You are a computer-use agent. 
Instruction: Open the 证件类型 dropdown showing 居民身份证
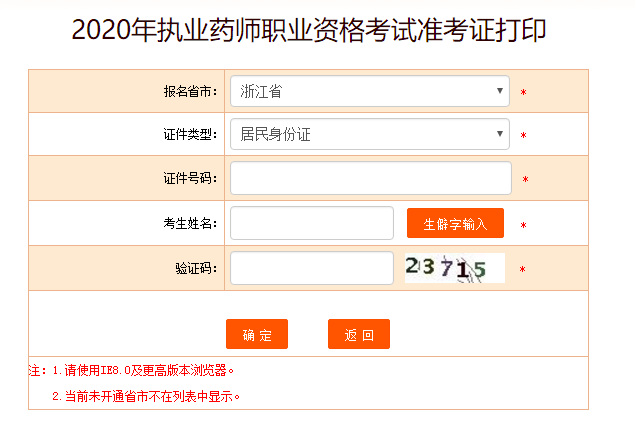pyautogui.click(x=370, y=134)
